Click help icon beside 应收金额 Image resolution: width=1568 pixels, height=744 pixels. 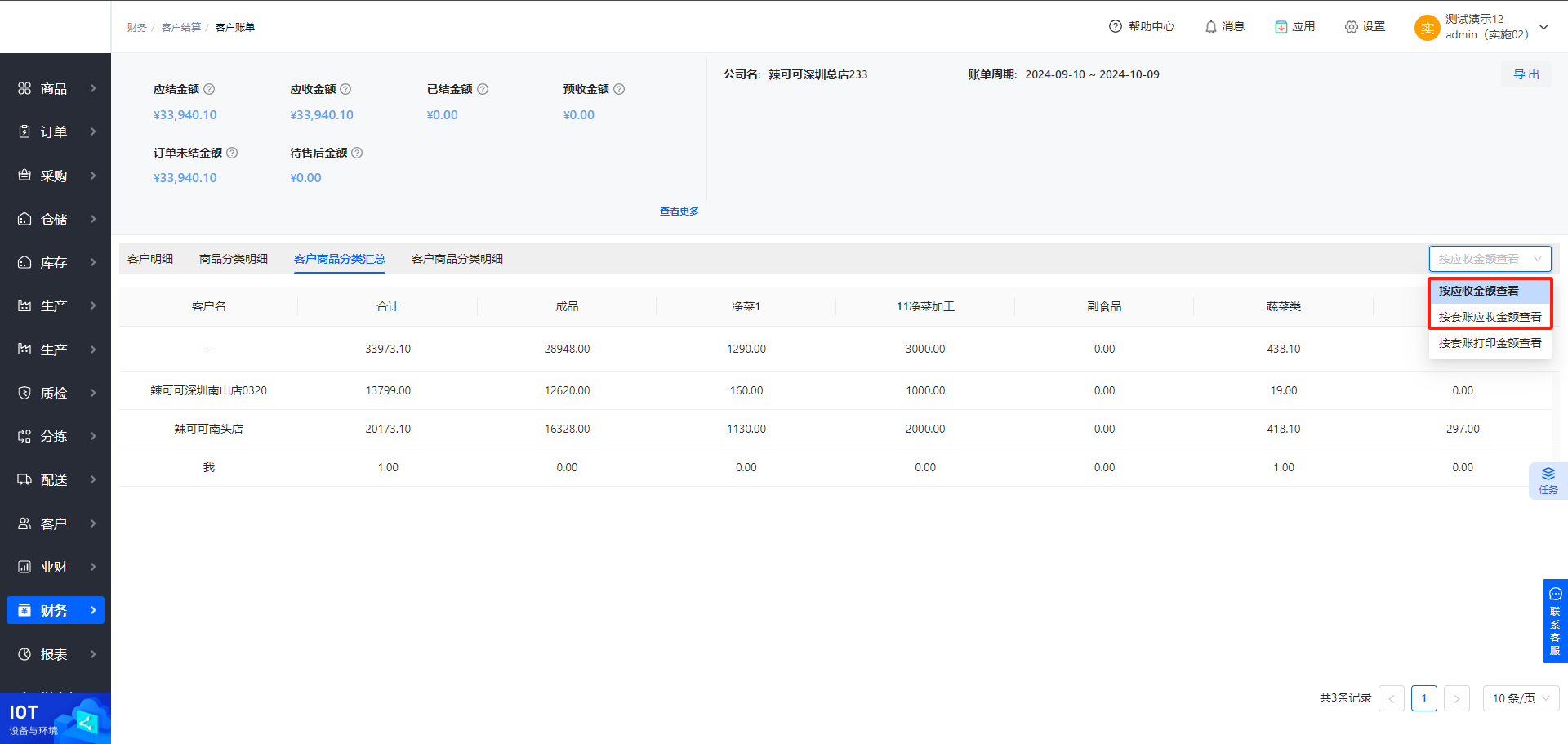[345, 89]
